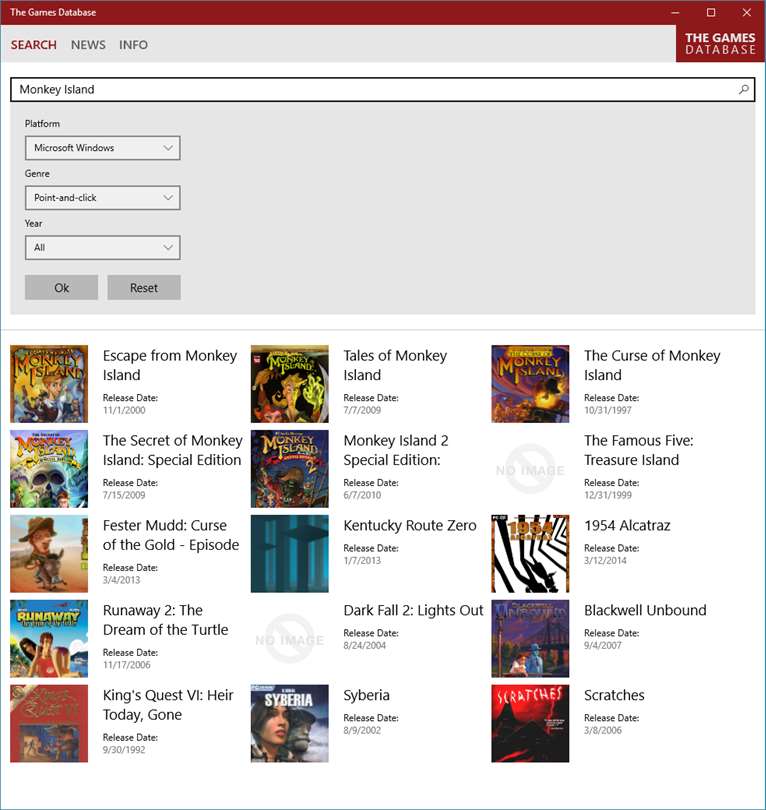Select Monkey Island 2 Special Edition cover
The height and width of the screenshot is (810, 766).
click(x=290, y=469)
